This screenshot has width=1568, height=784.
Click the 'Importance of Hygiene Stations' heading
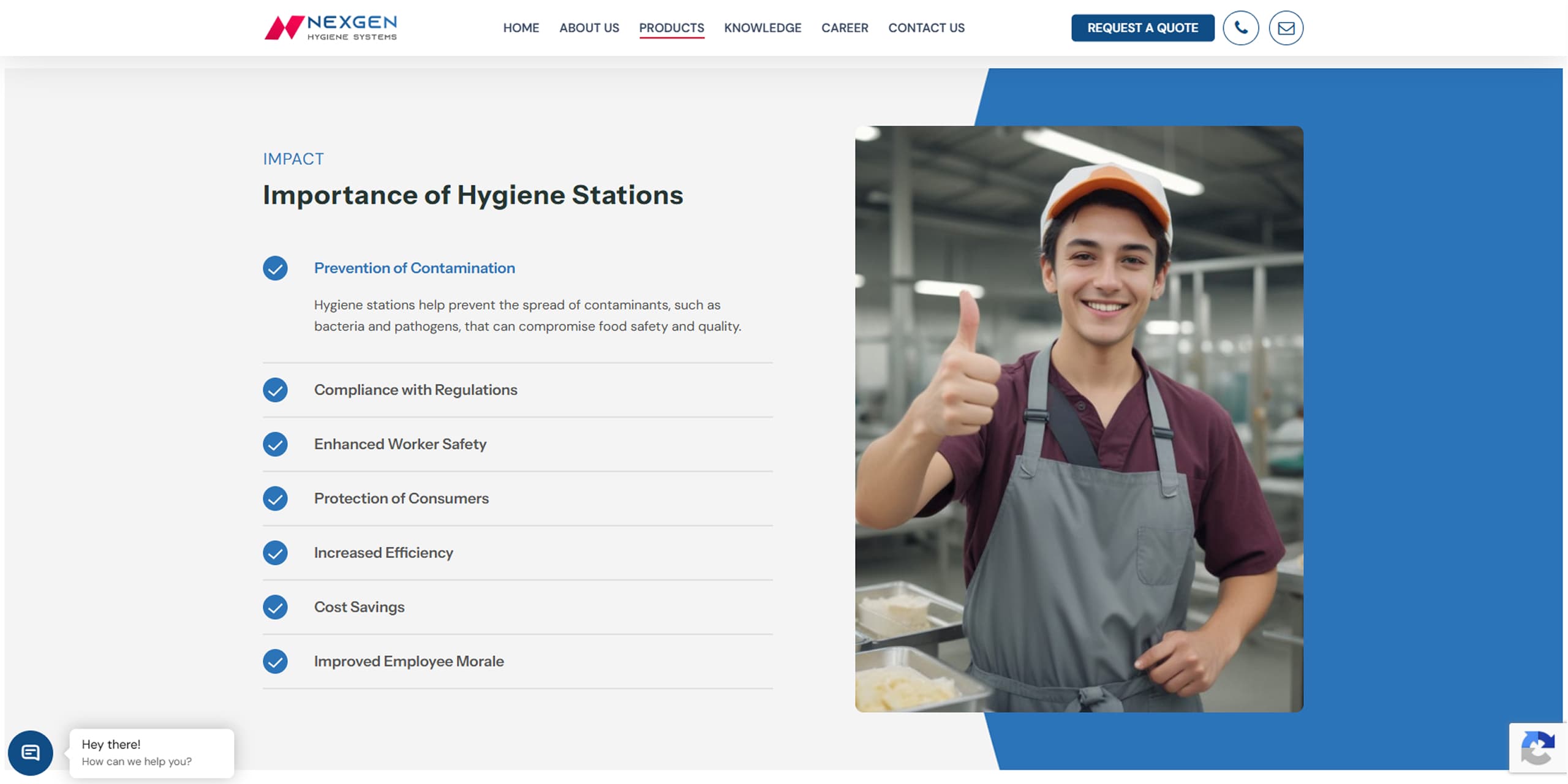coord(473,195)
